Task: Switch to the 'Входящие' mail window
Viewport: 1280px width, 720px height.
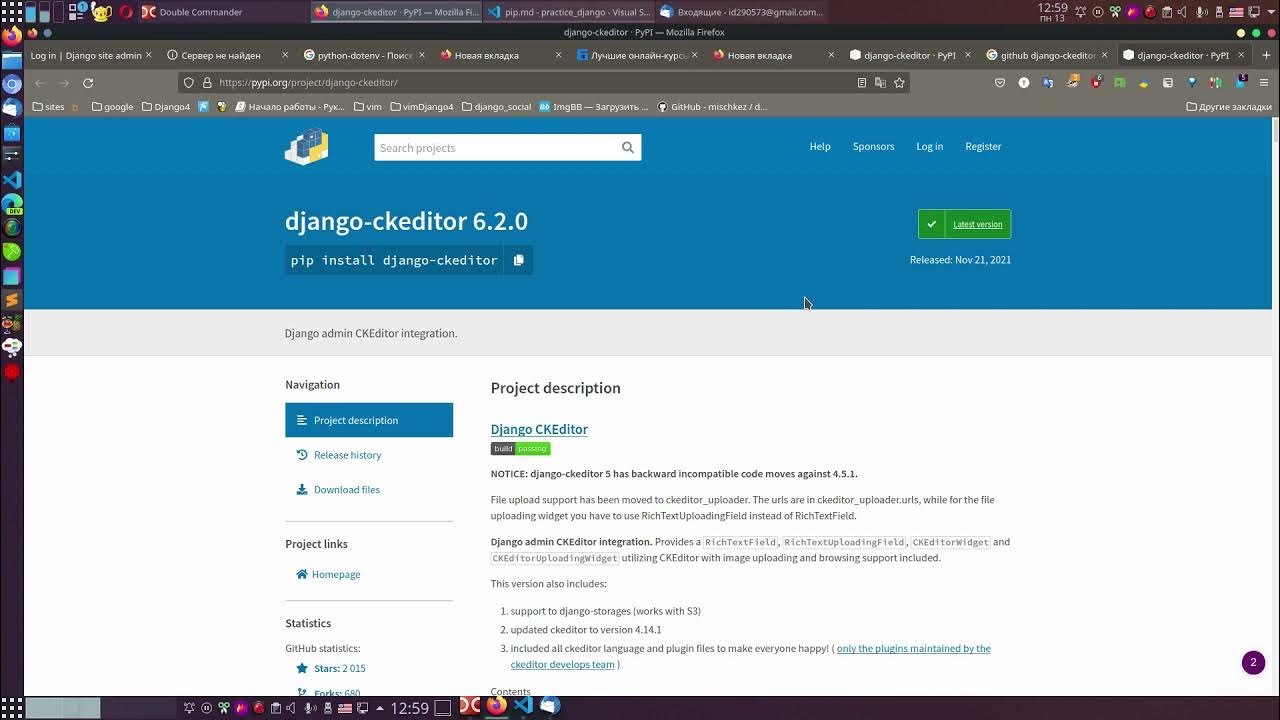Action: (741, 12)
